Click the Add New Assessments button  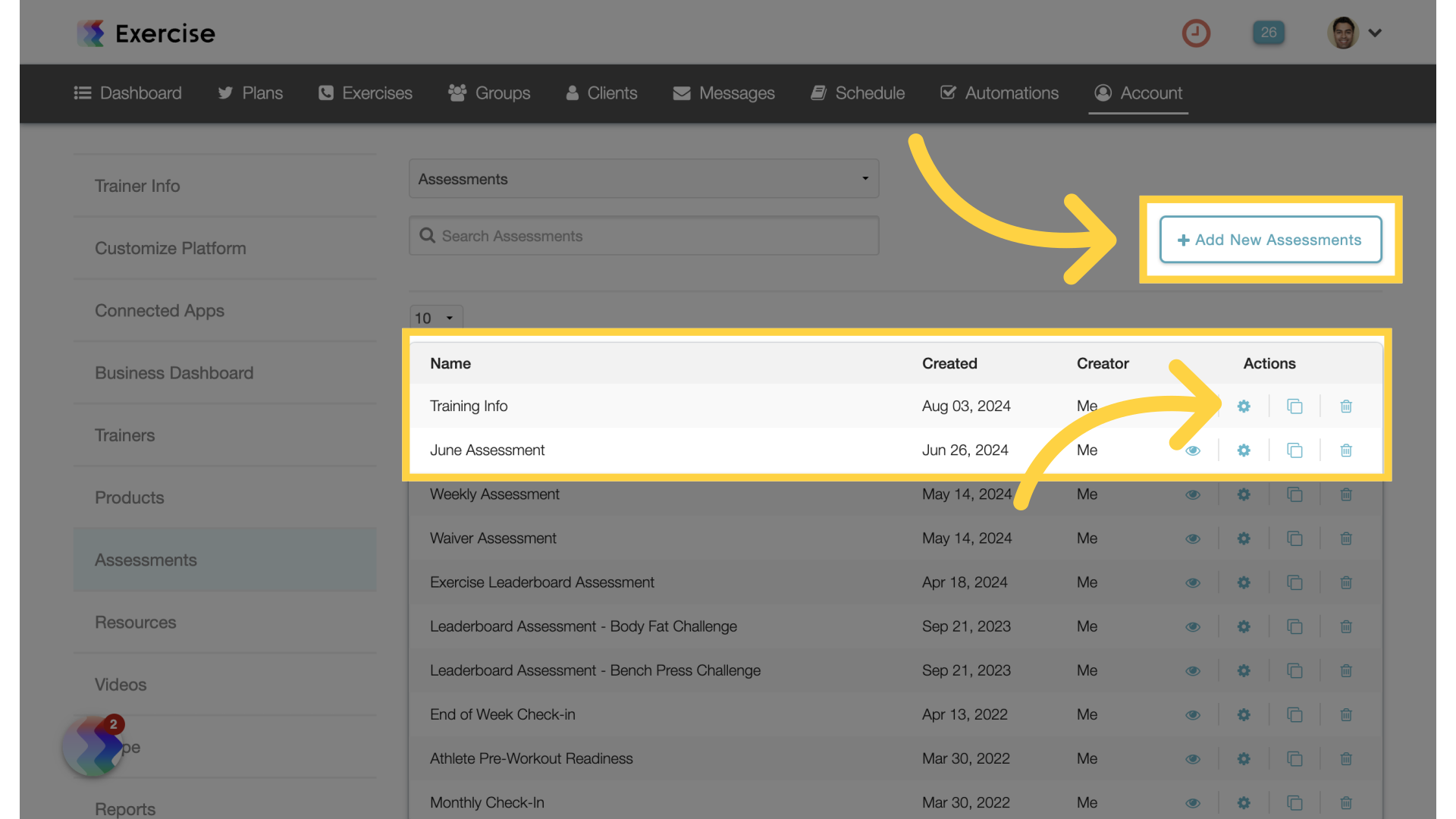coord(1270,239)
